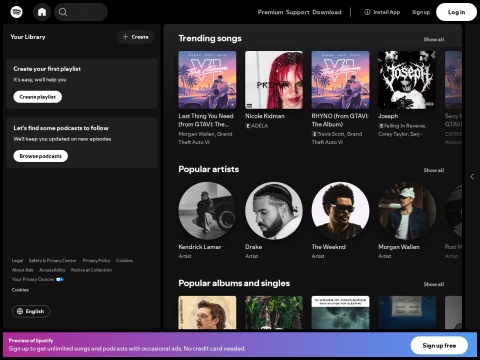Open RHYNO song cover art
This screenshot has height=360, width=480.
(x=340, y=80)
